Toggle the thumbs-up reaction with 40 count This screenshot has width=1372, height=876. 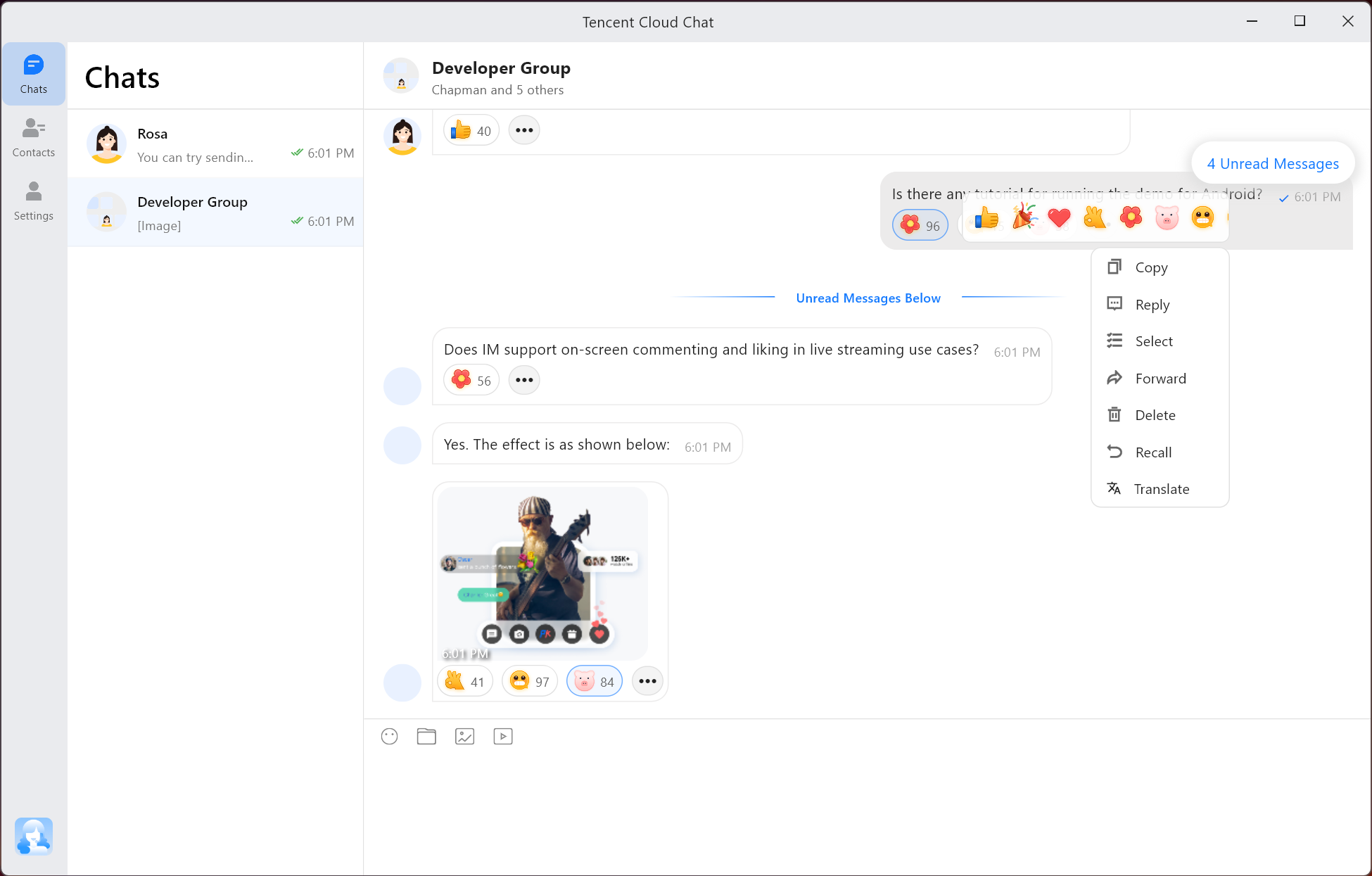471,131
